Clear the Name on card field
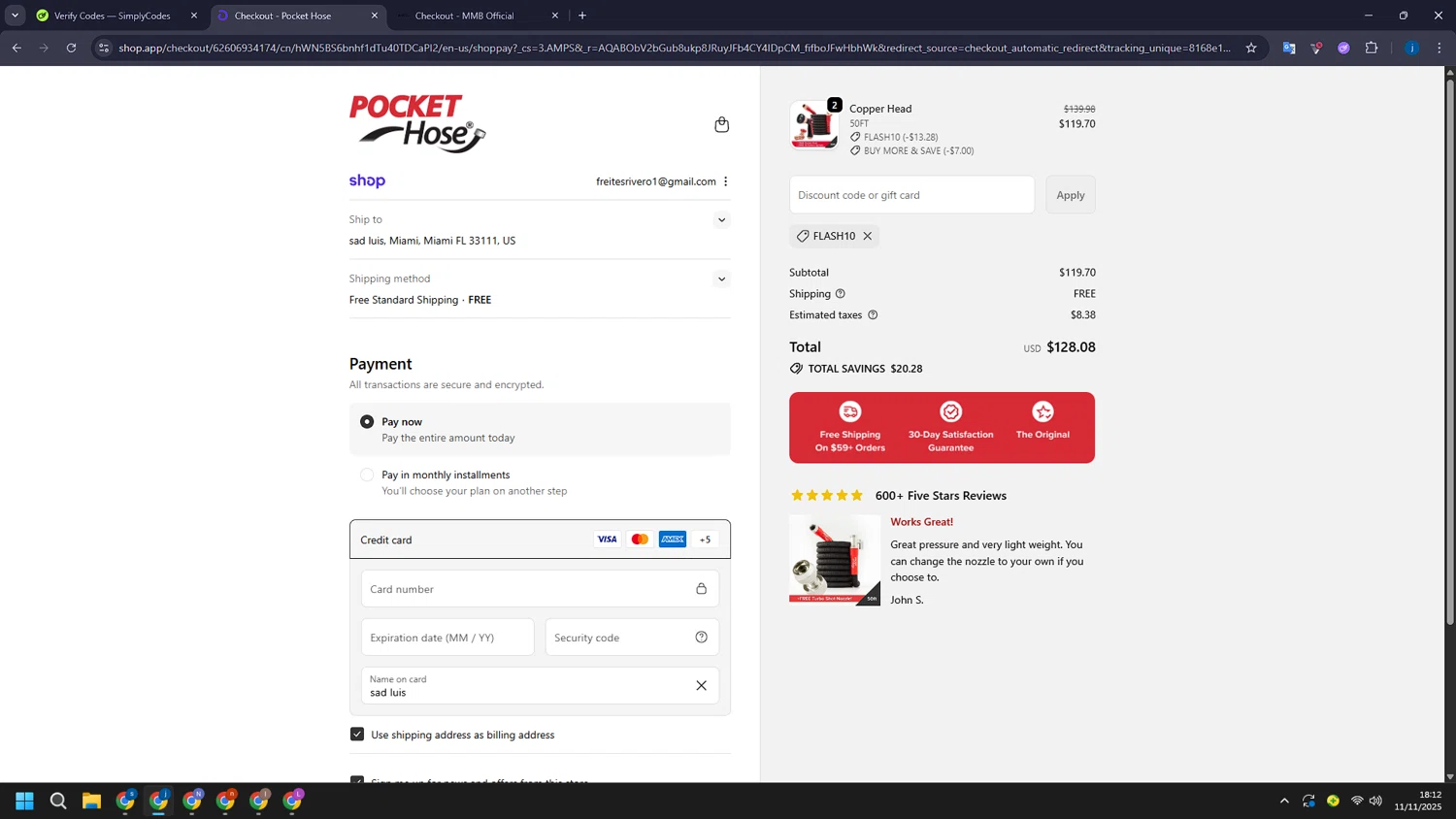This screenshot has height=819, width=1456. pyautogui.click(x=701, y=686)
